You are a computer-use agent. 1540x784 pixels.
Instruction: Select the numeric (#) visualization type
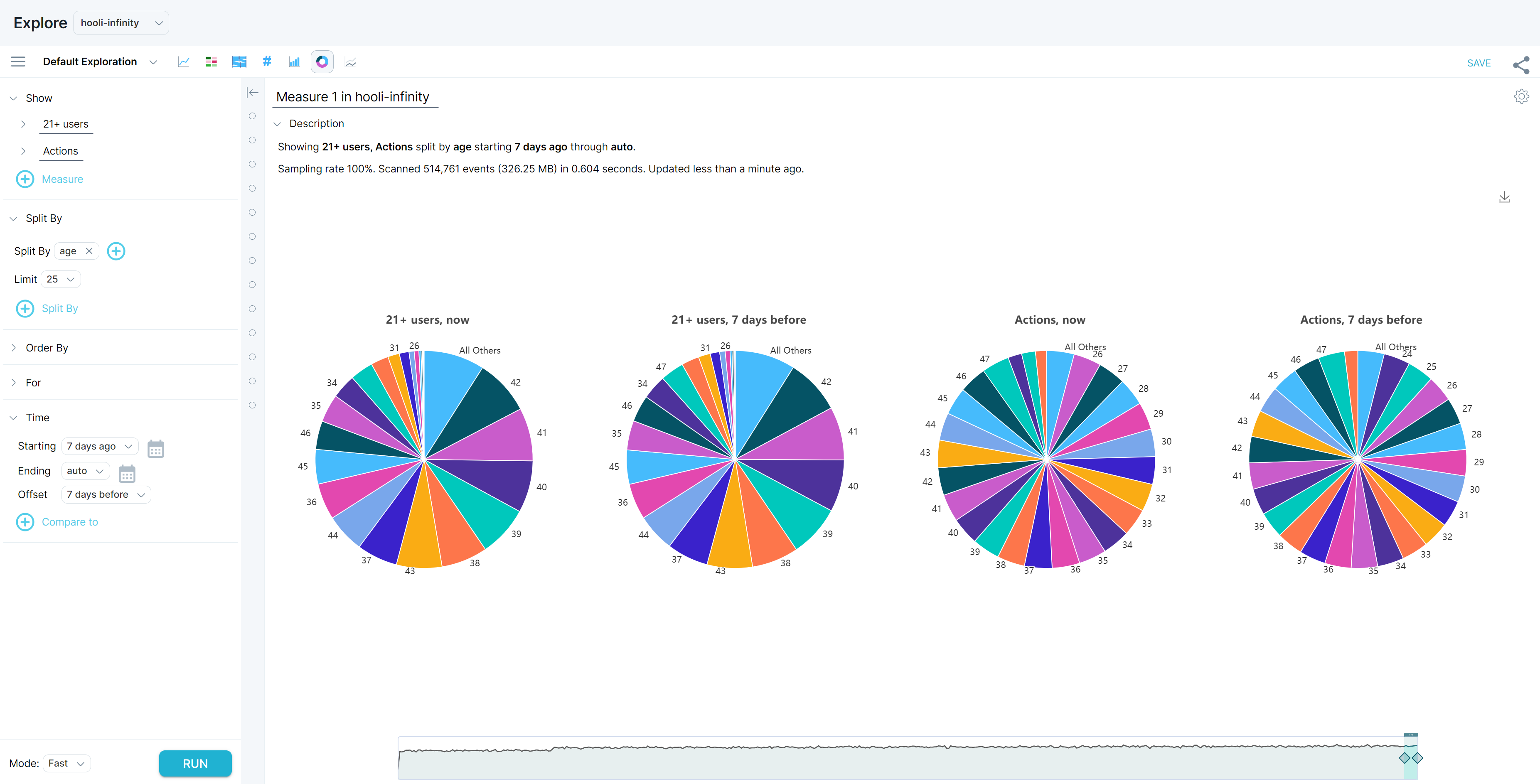click(267, 61)
